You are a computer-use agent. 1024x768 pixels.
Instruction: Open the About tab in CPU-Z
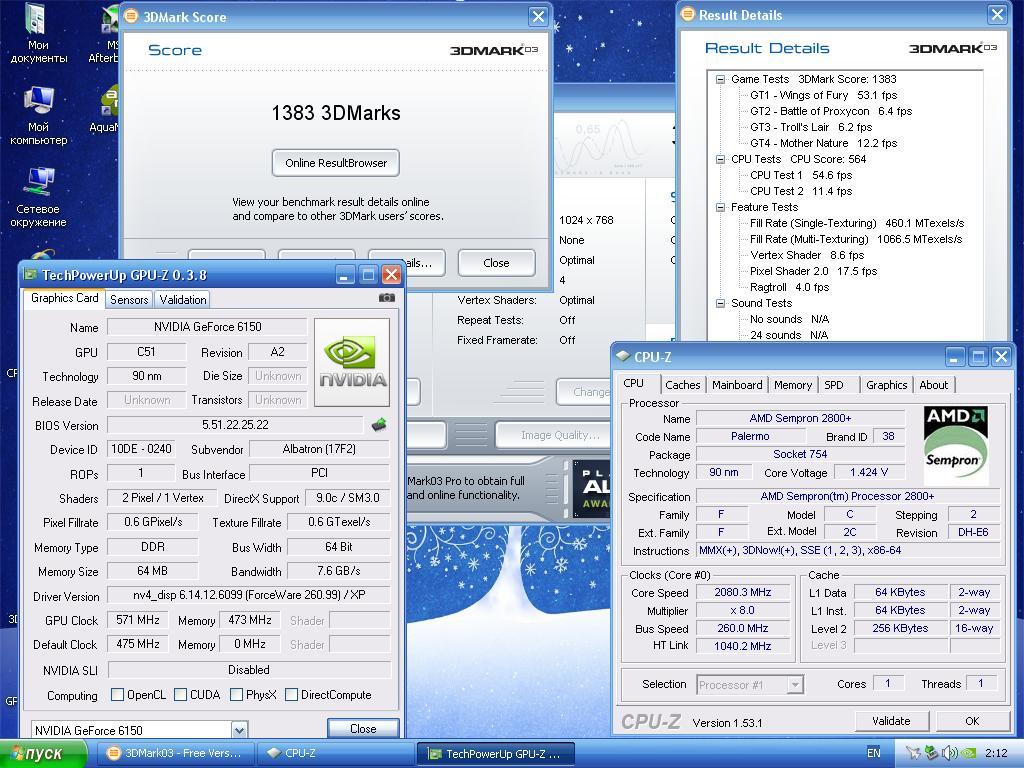tap(933, 385)
